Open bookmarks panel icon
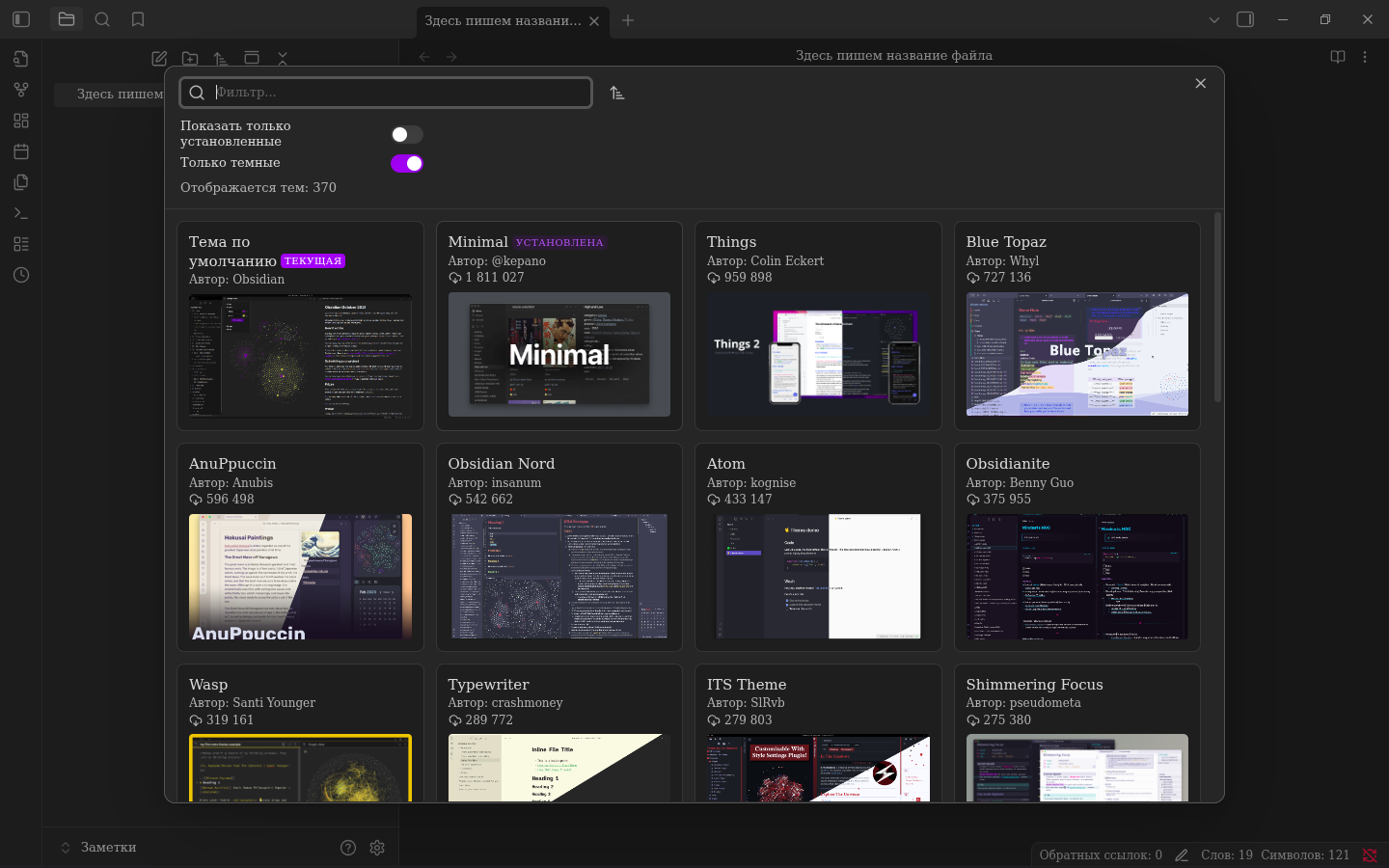The height and width of the screenshot is (868, 1389). click(138, 19)
